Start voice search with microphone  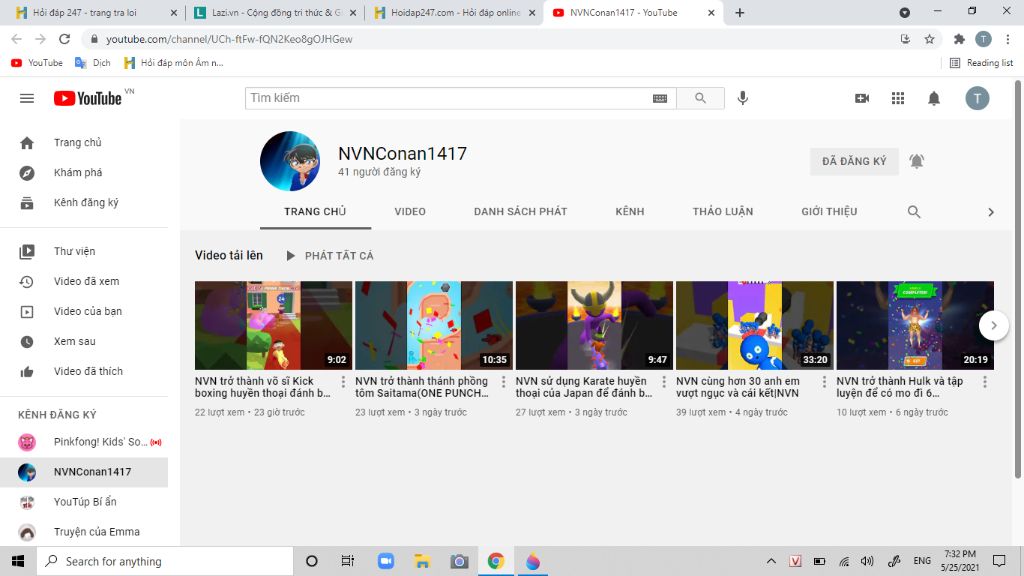(x=743, y=99)
